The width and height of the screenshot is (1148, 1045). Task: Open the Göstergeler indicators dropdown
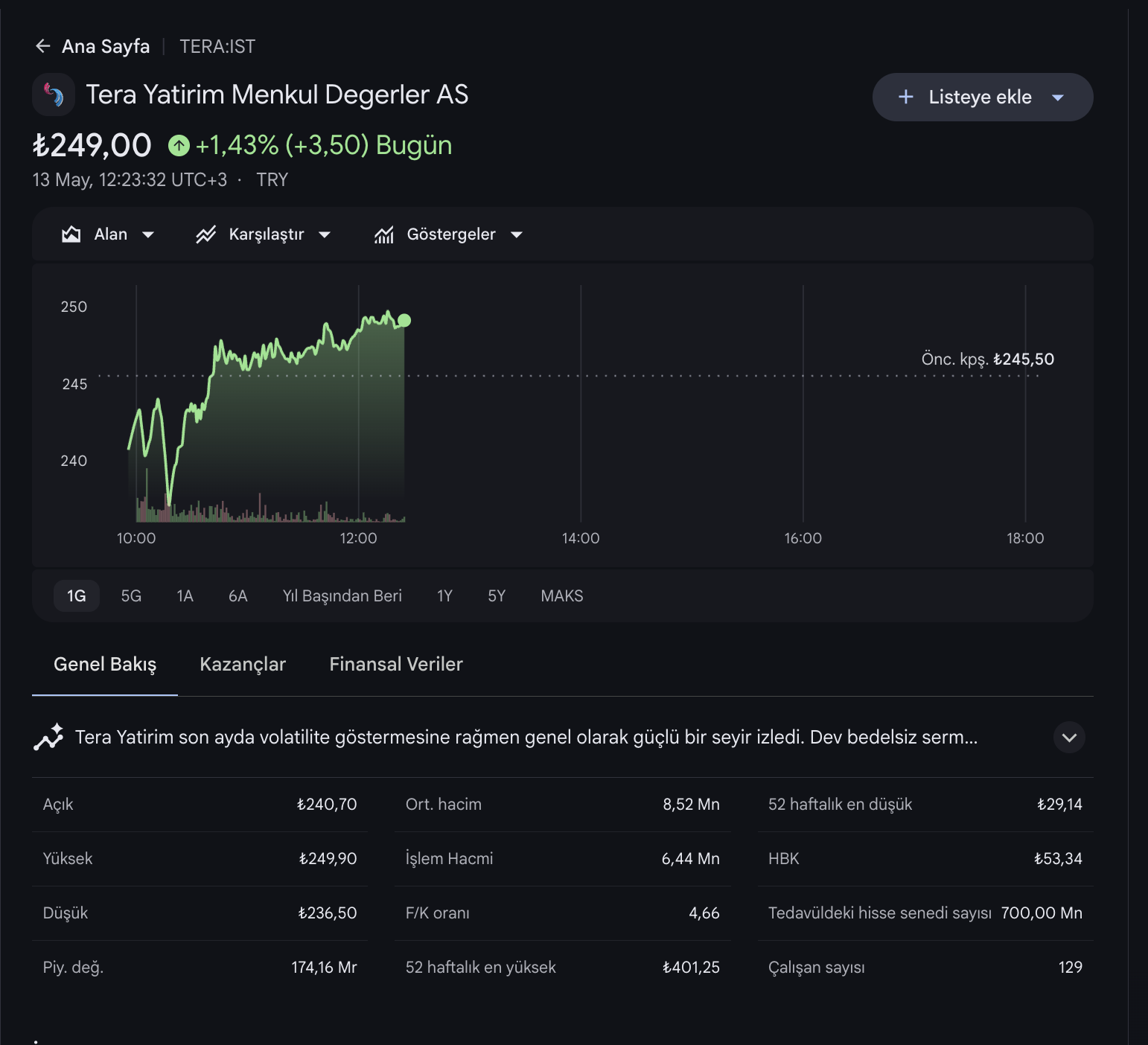(x=448, y=234)
